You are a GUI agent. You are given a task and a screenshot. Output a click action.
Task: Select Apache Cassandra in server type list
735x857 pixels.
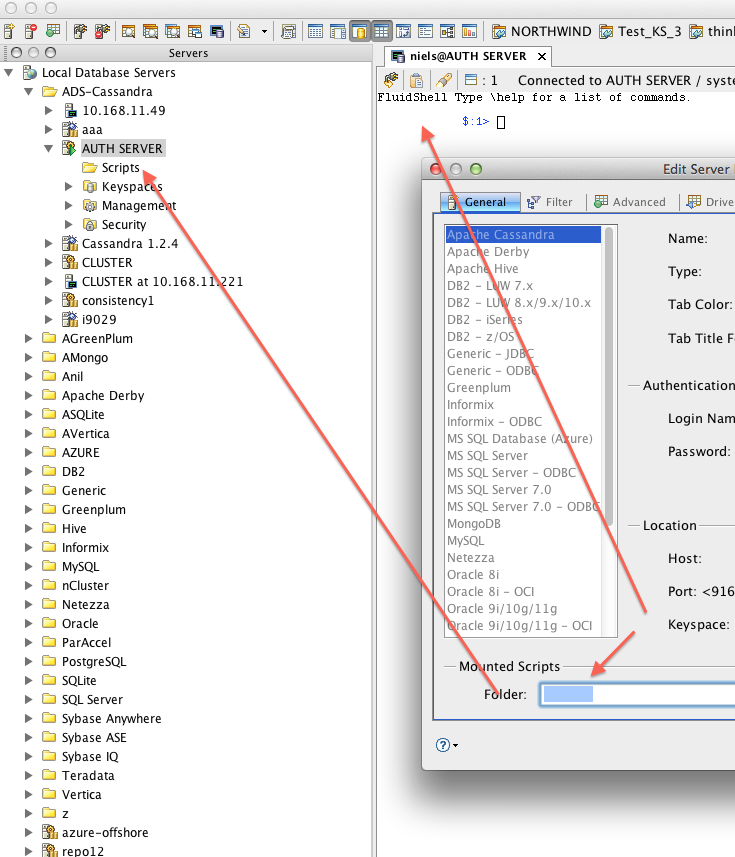(x=523, y=235)
